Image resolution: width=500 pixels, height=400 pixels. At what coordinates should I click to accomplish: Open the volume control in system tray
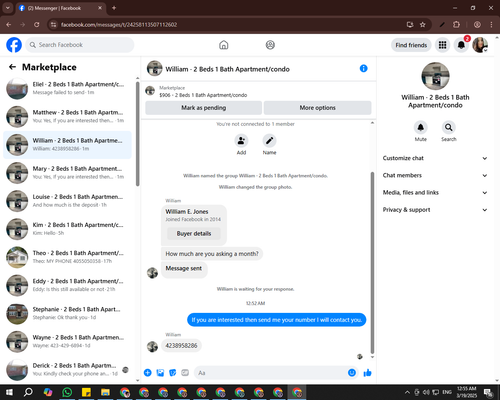click(426, 392)
